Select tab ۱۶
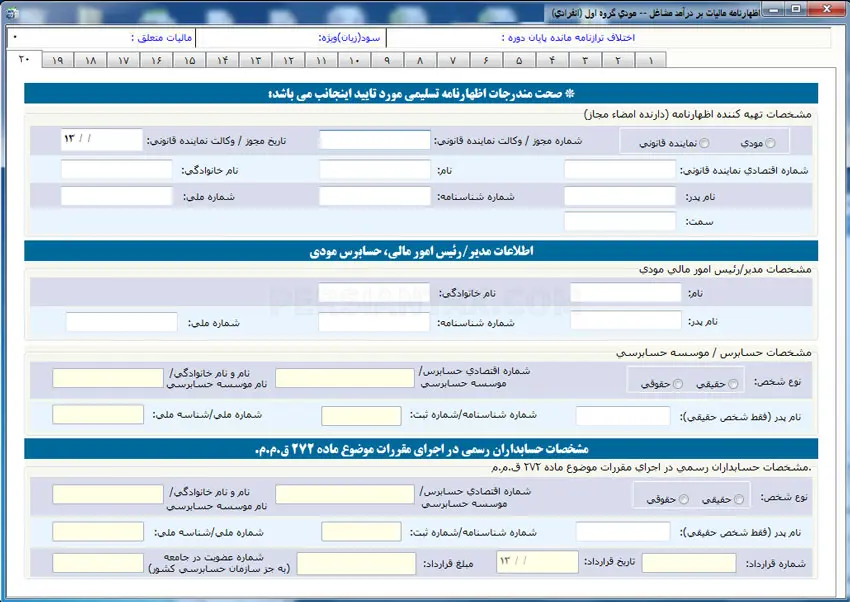Viewport: 850px width, 602px height. click(156, 60)
